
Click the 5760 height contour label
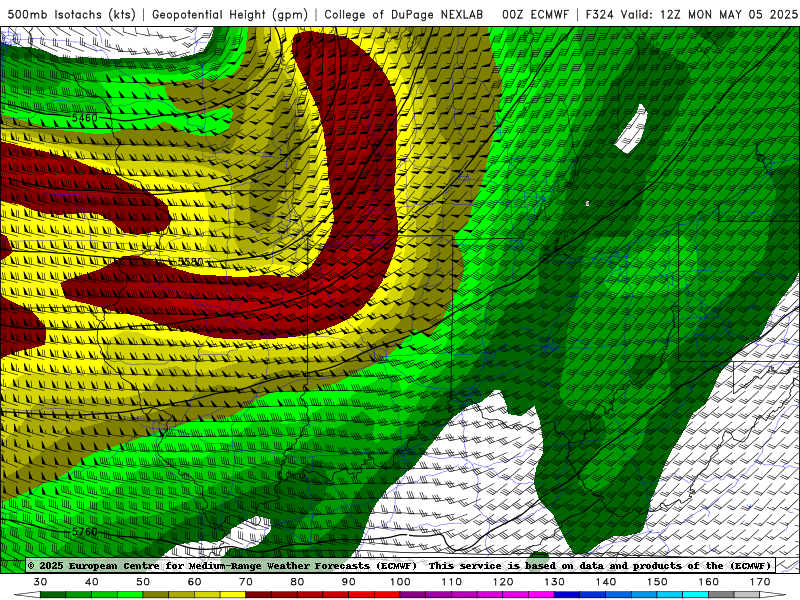tap(84, 532)
